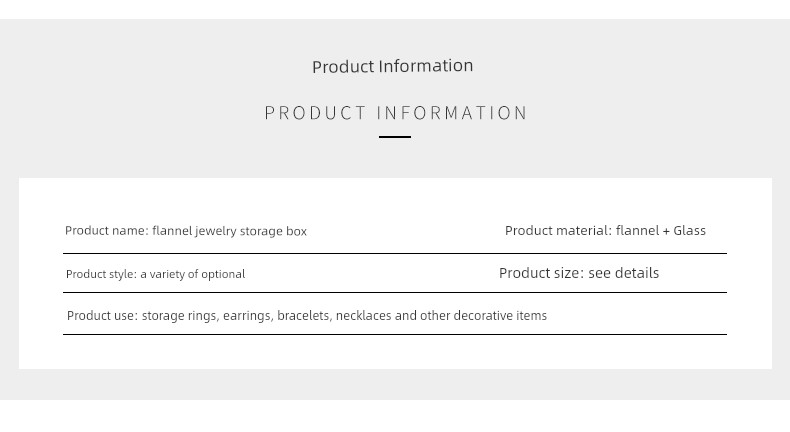Image resolution: width=790 pixels, height=432 pixels.
Task: Click the "see details" size text
Action: pyautogui.click(x=624, y=273)
